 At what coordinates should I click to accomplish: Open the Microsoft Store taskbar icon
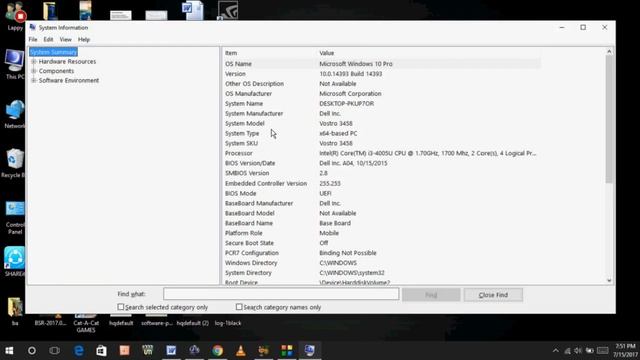point(101,351)
